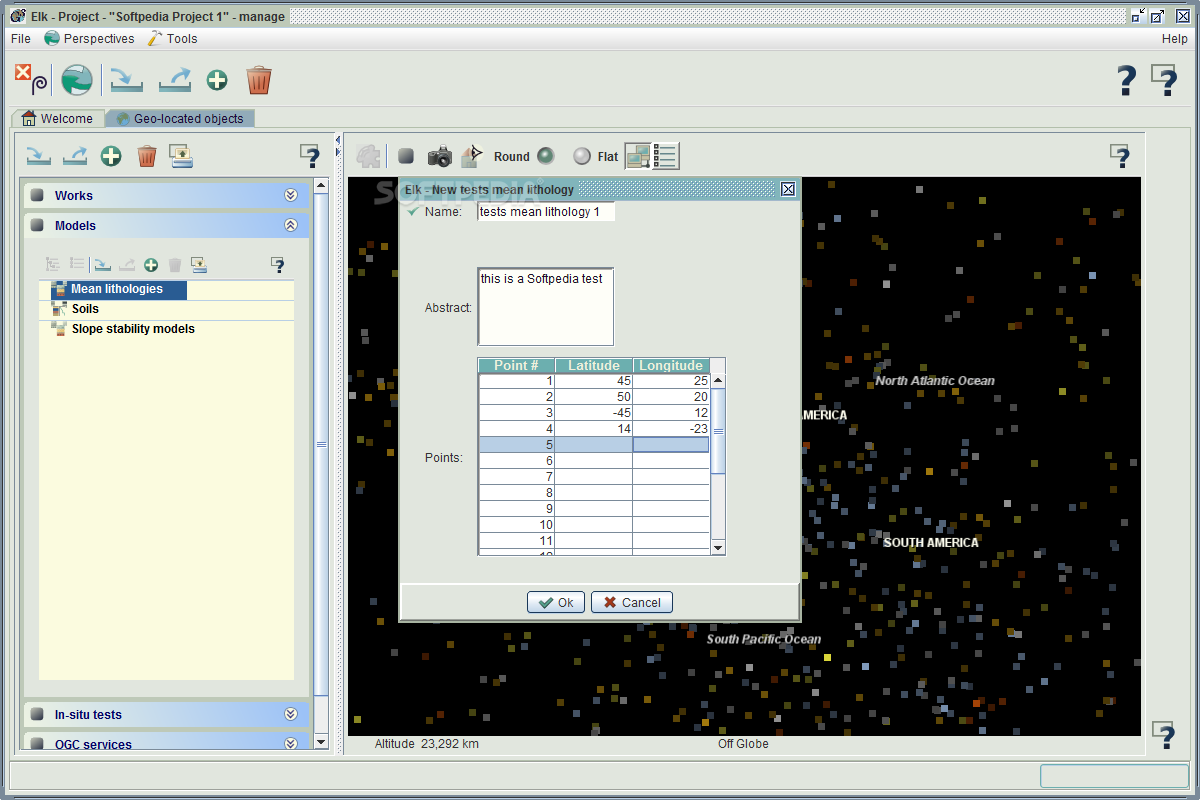1200x800 pixels.
Task: Click the checklist layers icon in map toolbar
Action: point(666,156)
